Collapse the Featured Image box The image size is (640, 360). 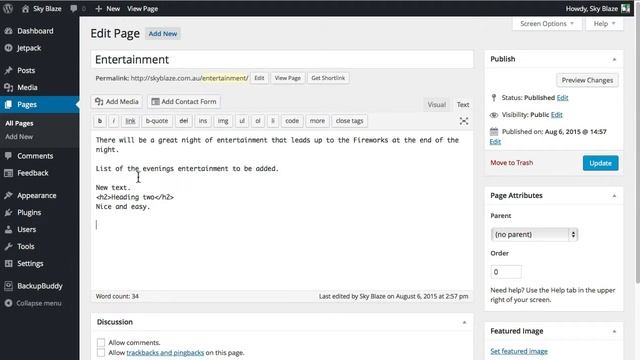614,331
